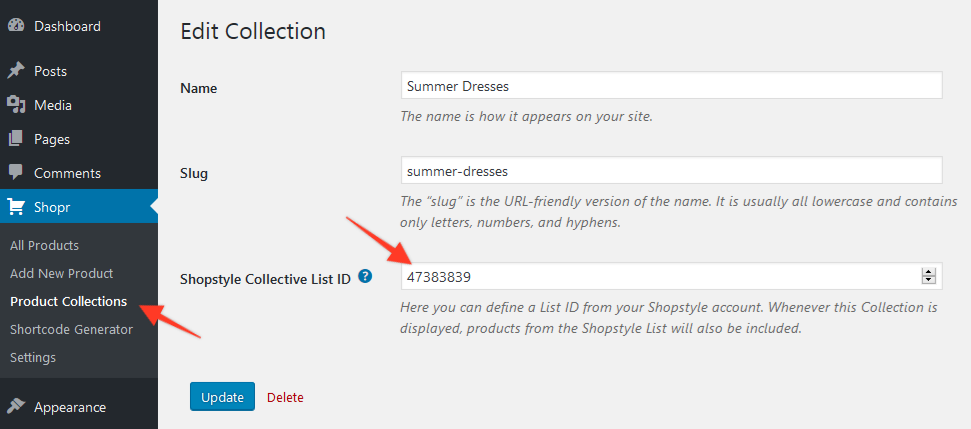
Task: Increase List ID with stepper up arrow
Action: (928, 272)
